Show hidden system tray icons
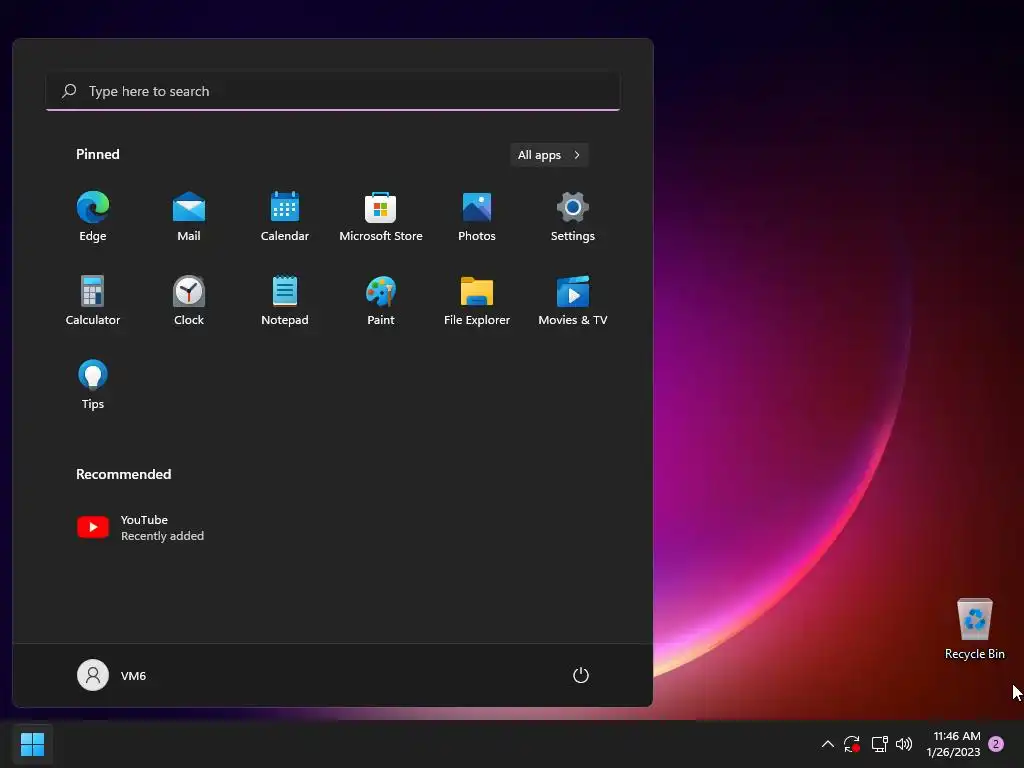Viewport: 1024px width, 768px height. tap(827, 744)
